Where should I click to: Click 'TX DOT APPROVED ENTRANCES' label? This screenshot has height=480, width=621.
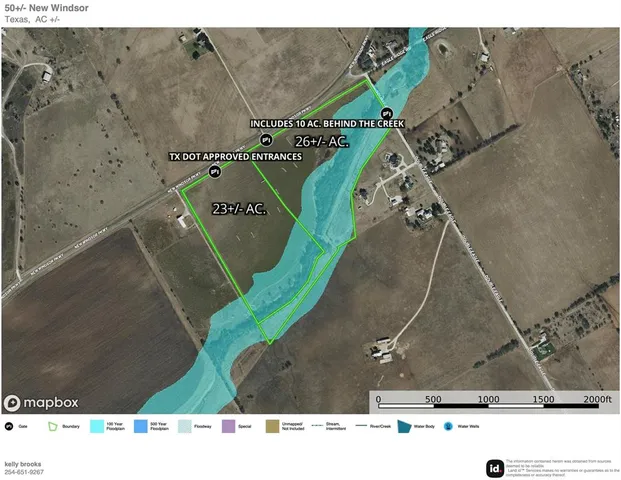(236, 156)
